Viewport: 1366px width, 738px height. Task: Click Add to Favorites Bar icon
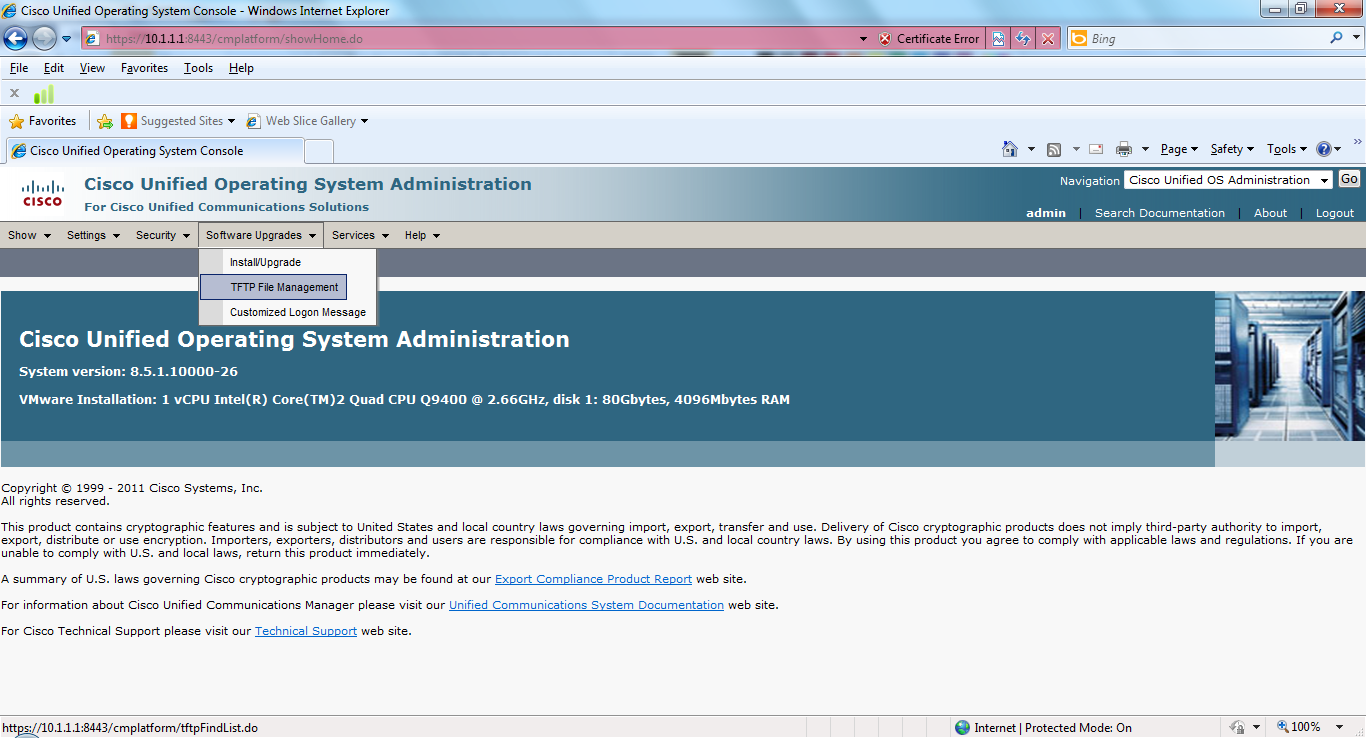coord(105,121)
